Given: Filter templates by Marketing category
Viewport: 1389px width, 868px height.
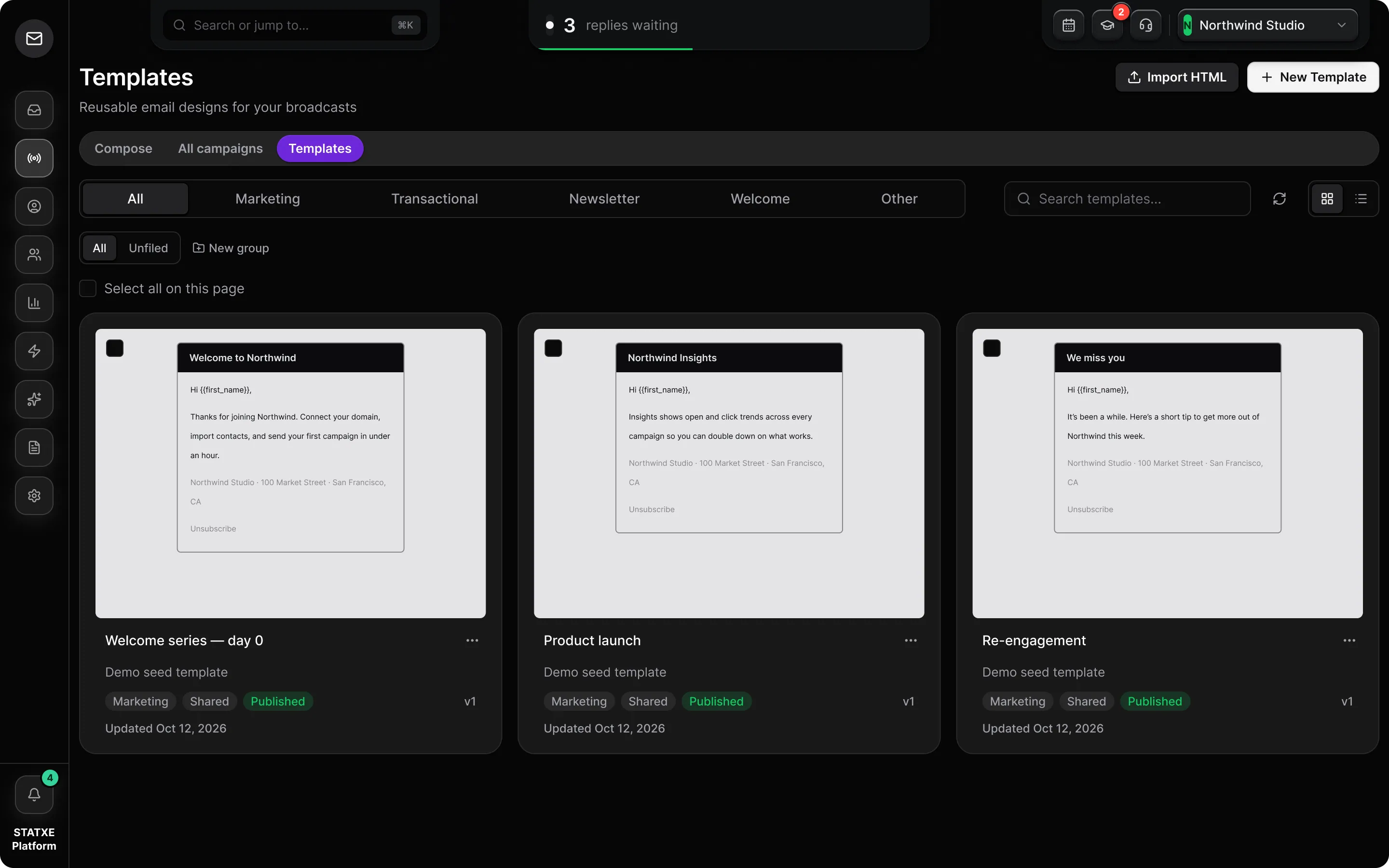Looking at the screenshot, I should point(268,199).
